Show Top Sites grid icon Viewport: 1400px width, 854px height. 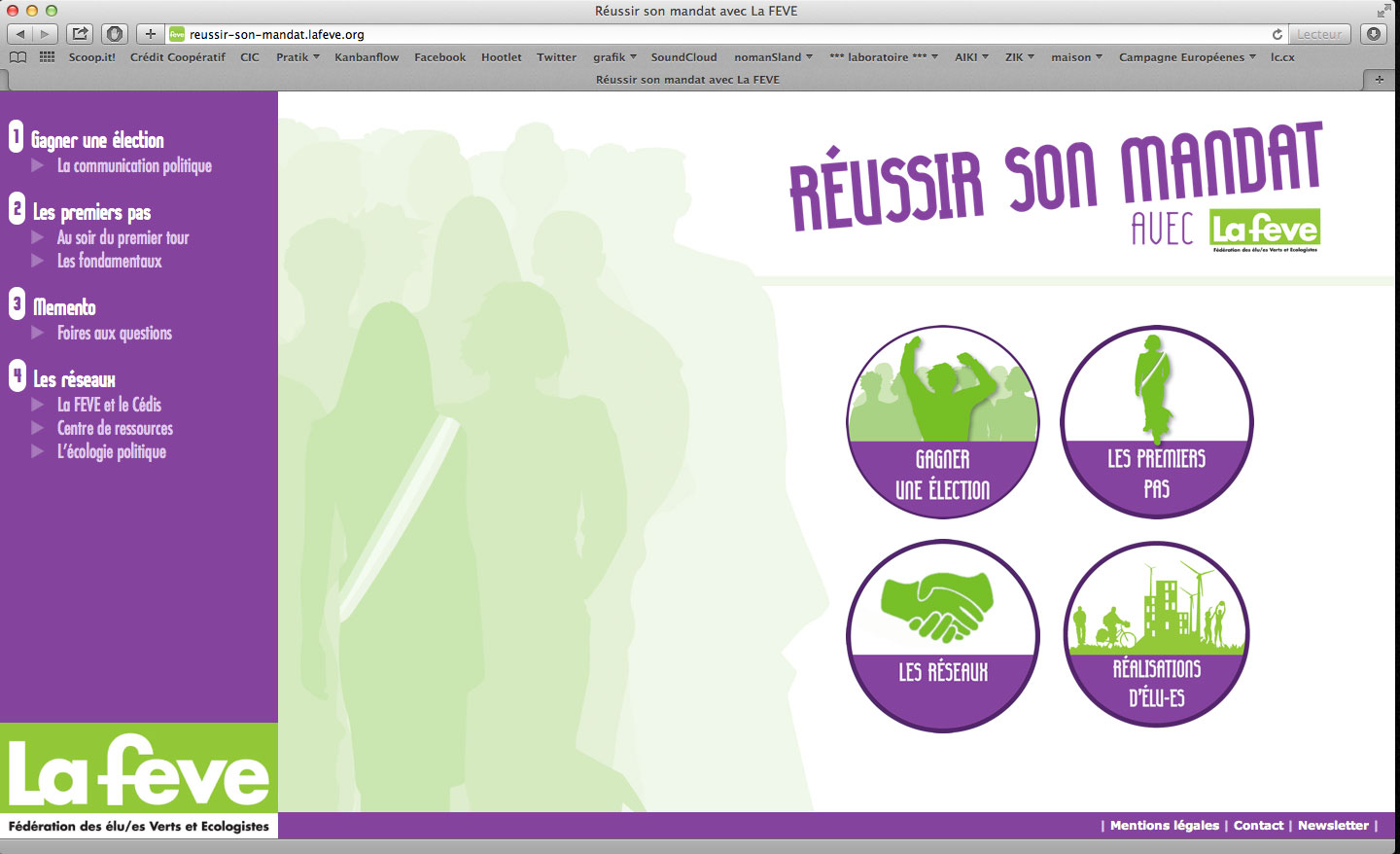[47, 57]
